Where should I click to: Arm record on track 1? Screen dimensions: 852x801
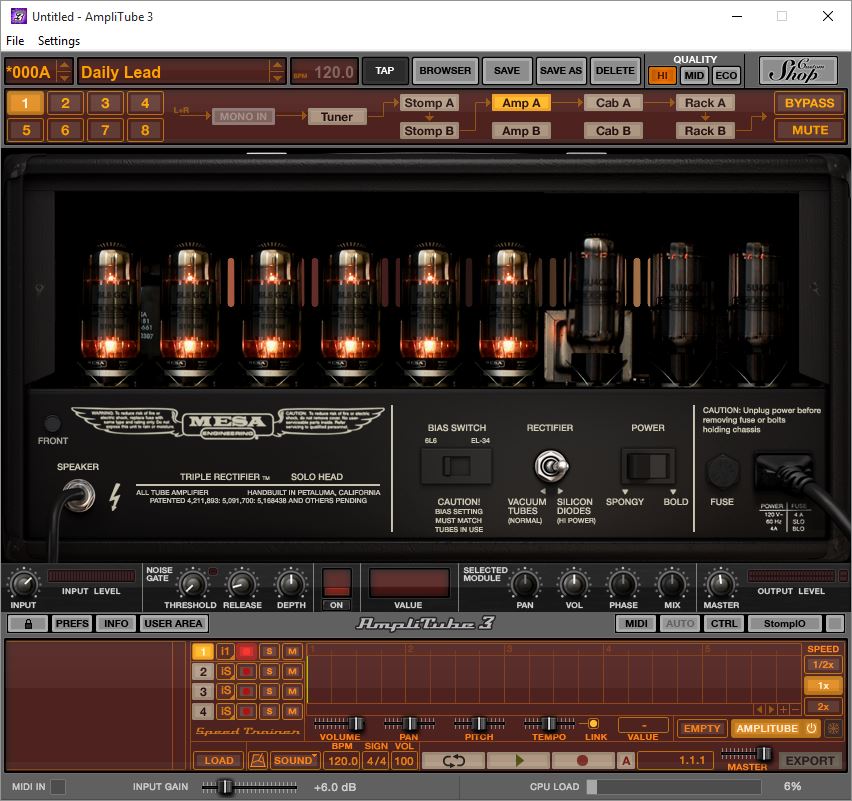click(x=246, y=651)
